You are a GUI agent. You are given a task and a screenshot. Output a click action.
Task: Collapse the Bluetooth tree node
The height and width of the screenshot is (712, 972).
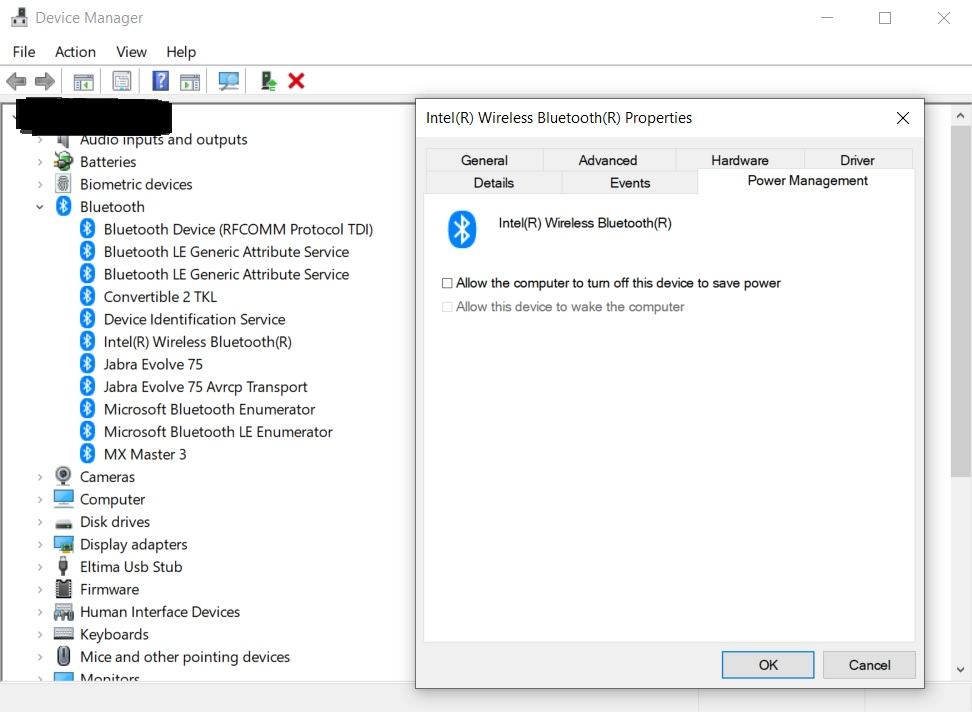pos(40,207)
